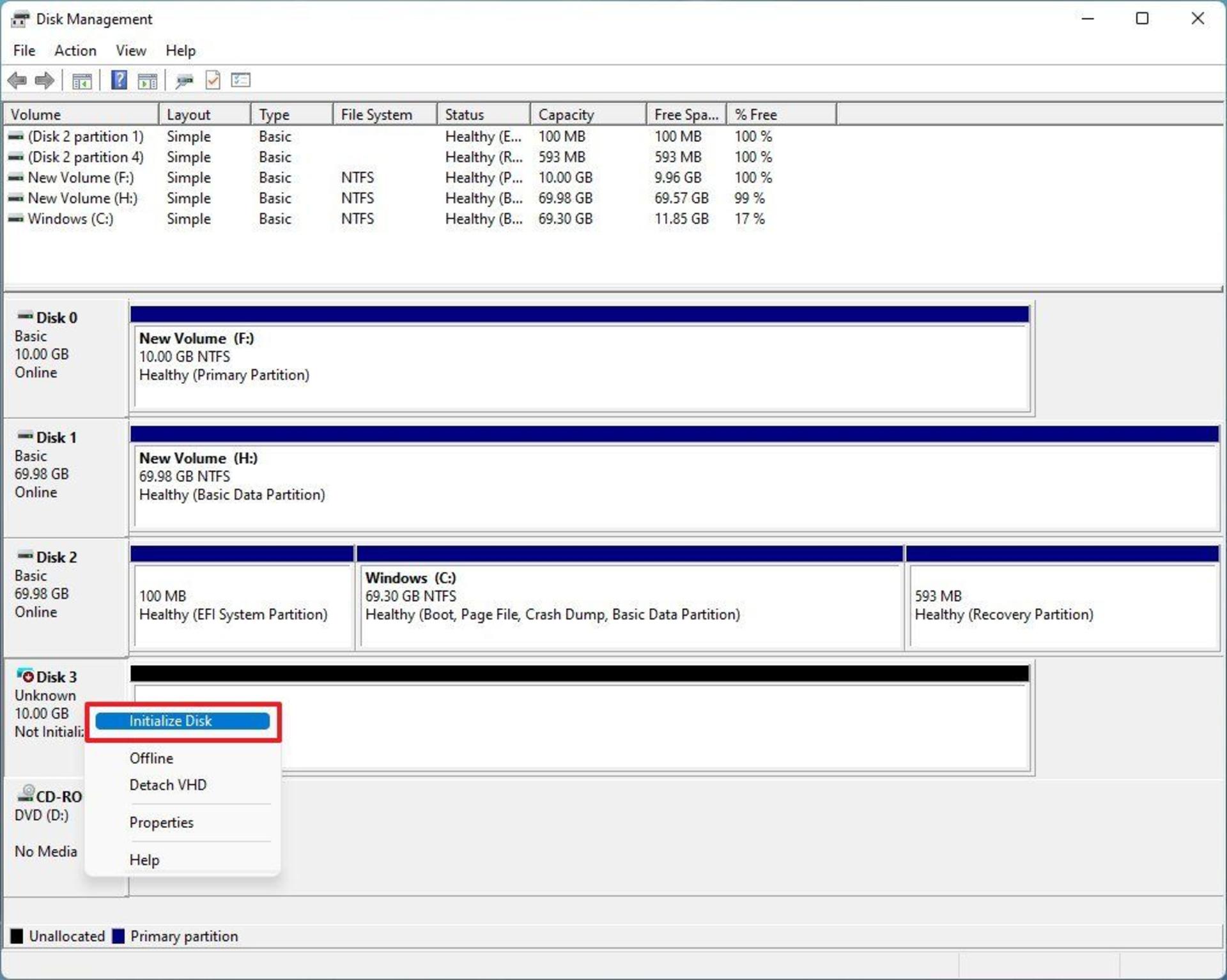Click the Unallocated black legend swatch

click(17, 936)
